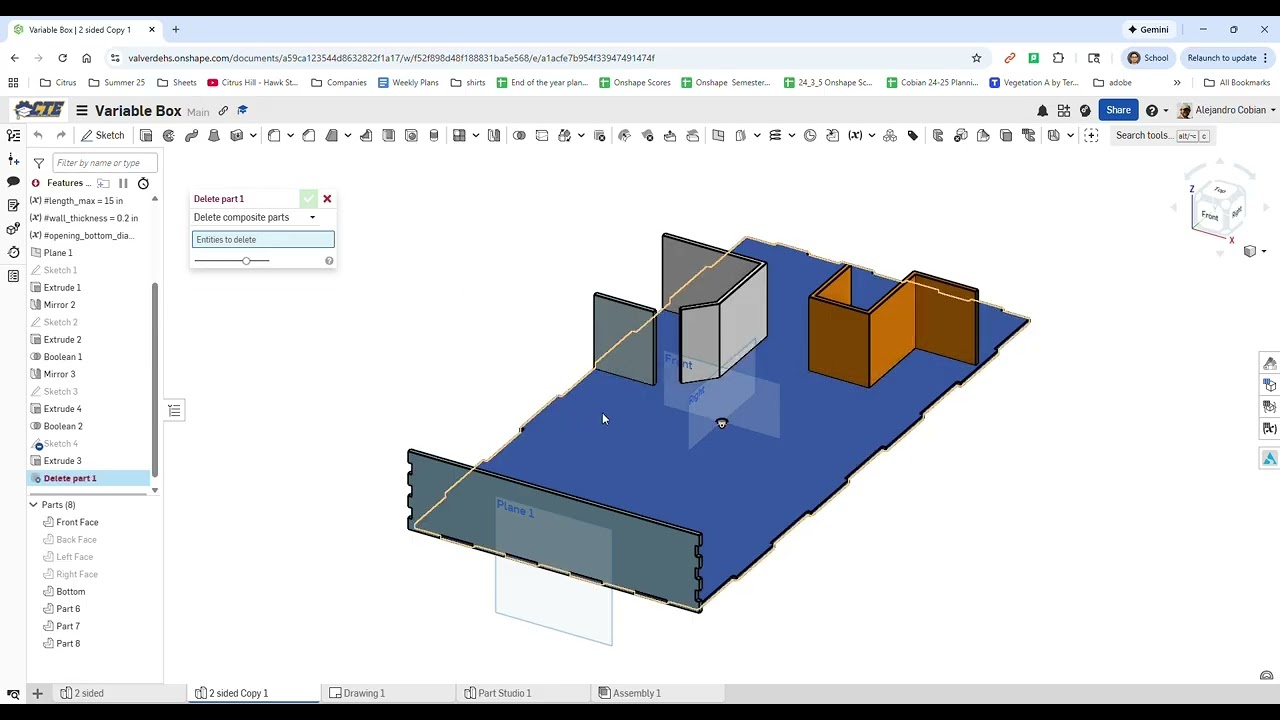Click the education graduation cap icon

coord(242,111)
